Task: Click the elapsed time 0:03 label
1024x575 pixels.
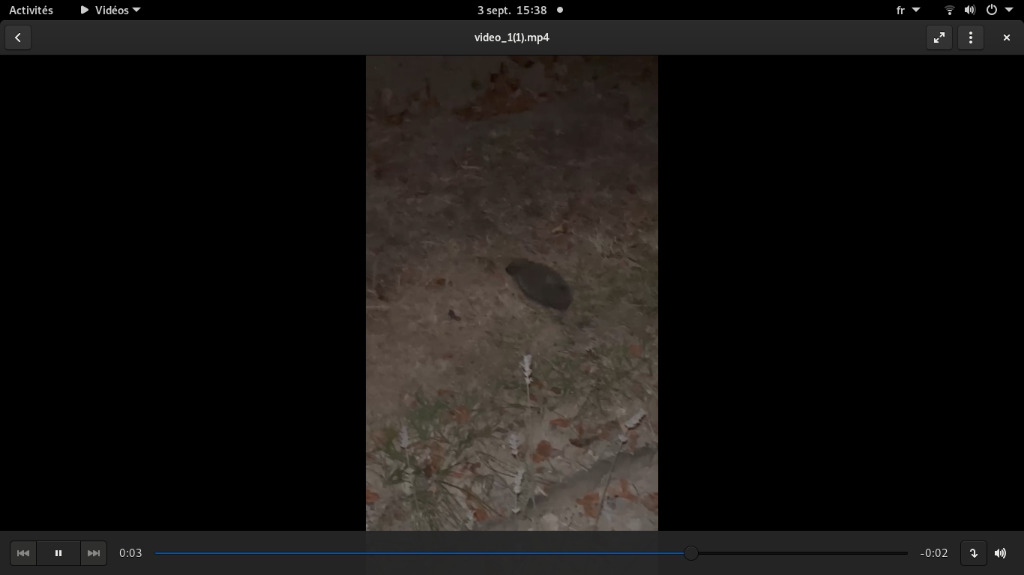Action: 131,553
